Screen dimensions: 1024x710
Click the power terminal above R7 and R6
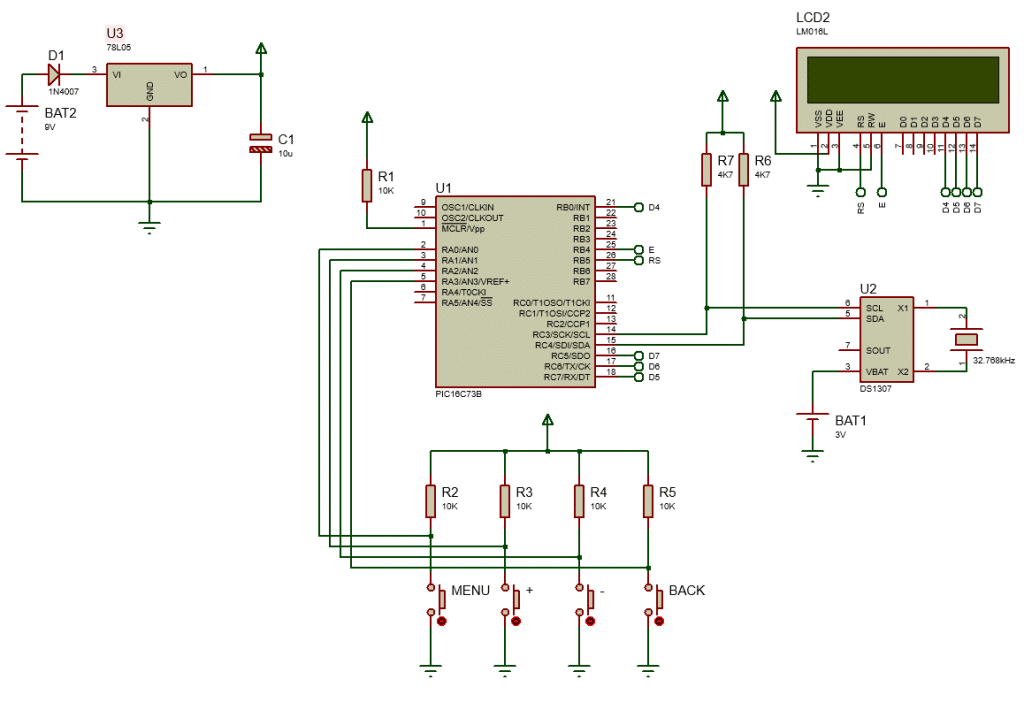pyautogui.click(x=722, y=95)
